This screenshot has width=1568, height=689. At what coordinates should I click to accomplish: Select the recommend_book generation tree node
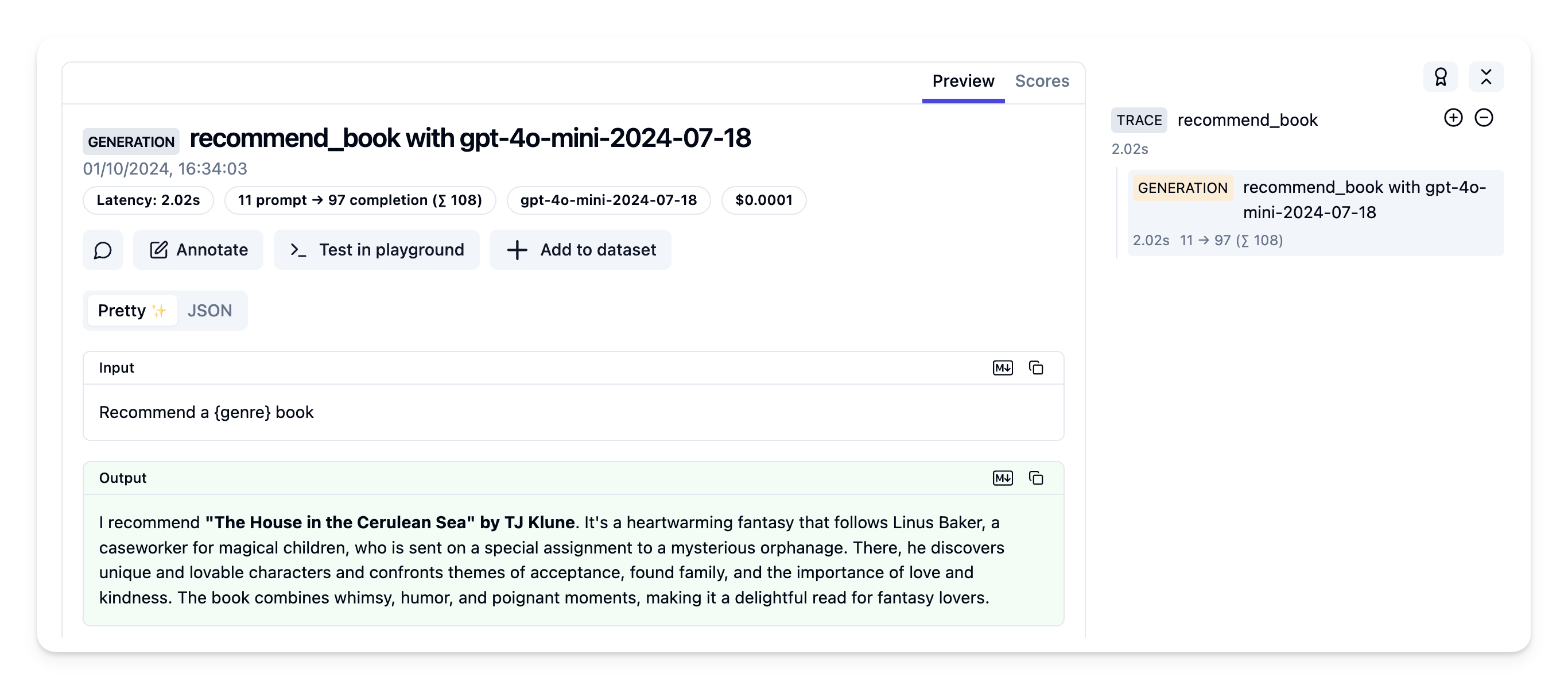point(1315,212)
